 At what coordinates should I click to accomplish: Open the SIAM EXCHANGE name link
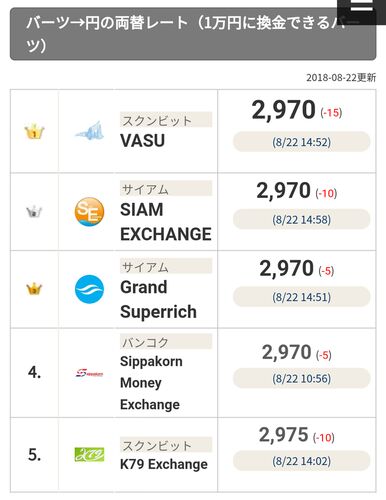click(x=166, y=222)
